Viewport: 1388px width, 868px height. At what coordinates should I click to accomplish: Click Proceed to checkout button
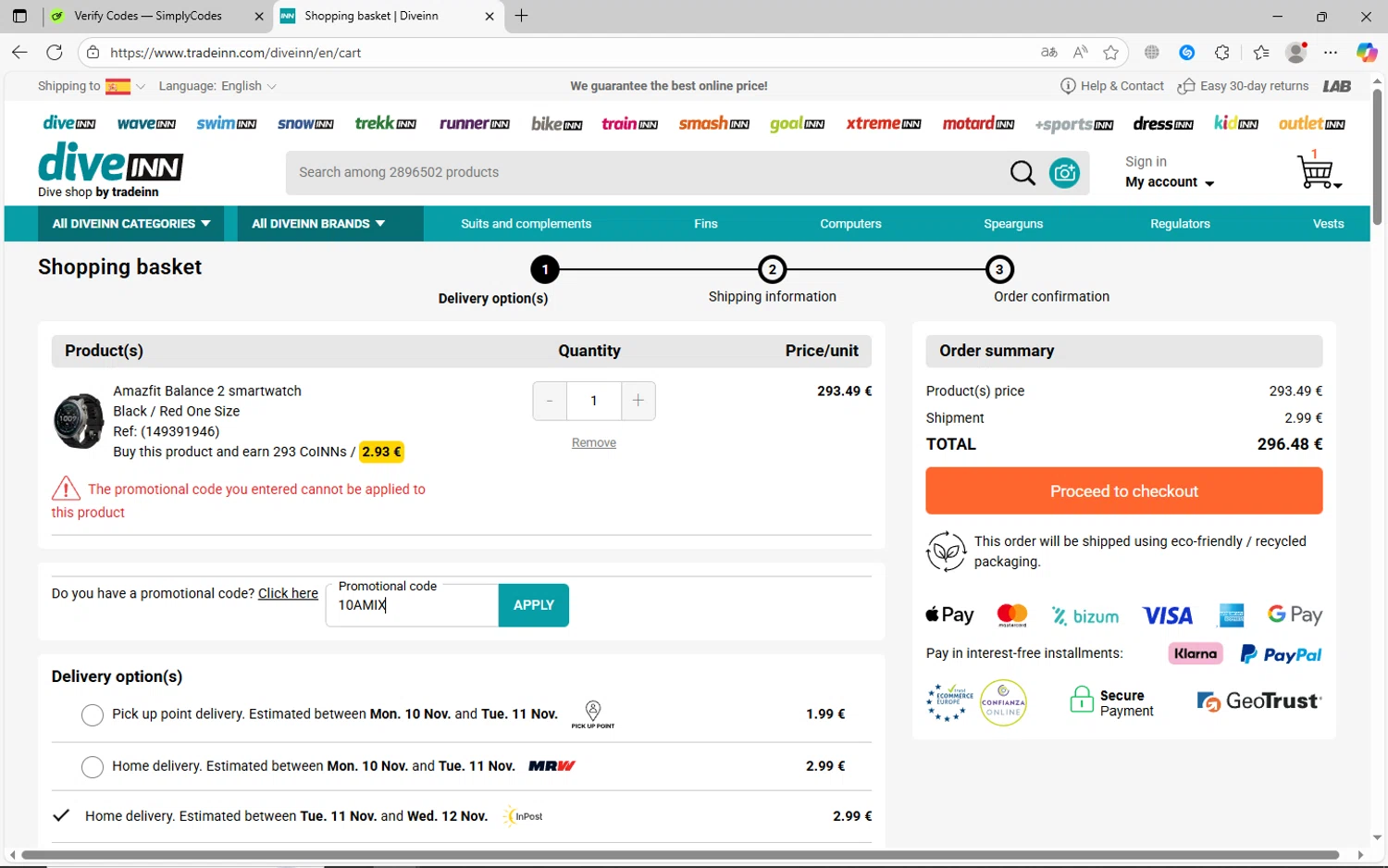[x=1123, y=490]
